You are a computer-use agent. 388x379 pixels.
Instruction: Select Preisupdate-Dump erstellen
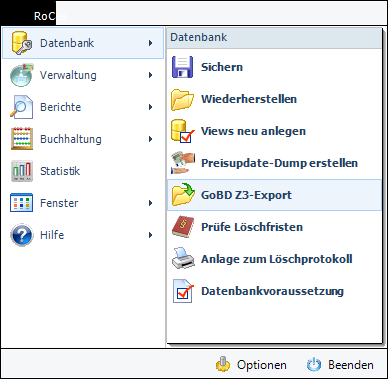(274, 163)
